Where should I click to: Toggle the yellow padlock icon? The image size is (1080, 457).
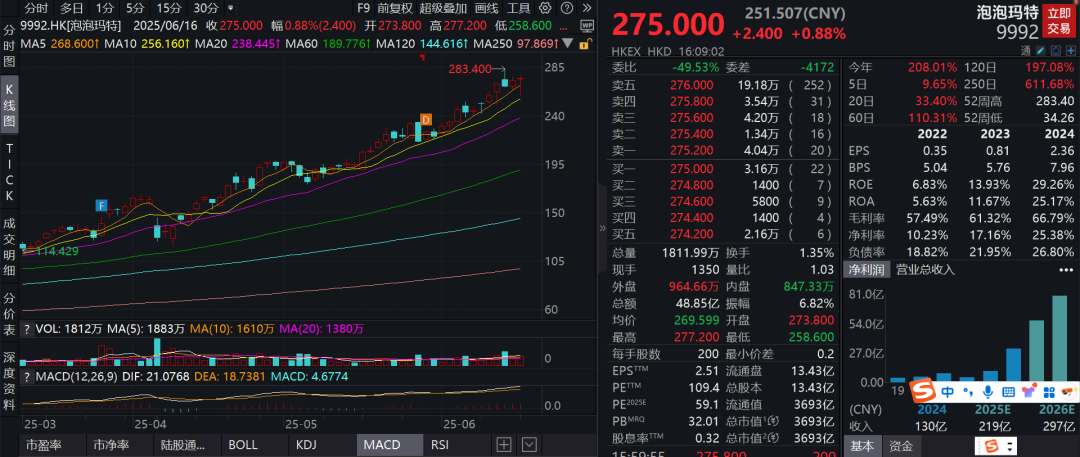(584, 44)
